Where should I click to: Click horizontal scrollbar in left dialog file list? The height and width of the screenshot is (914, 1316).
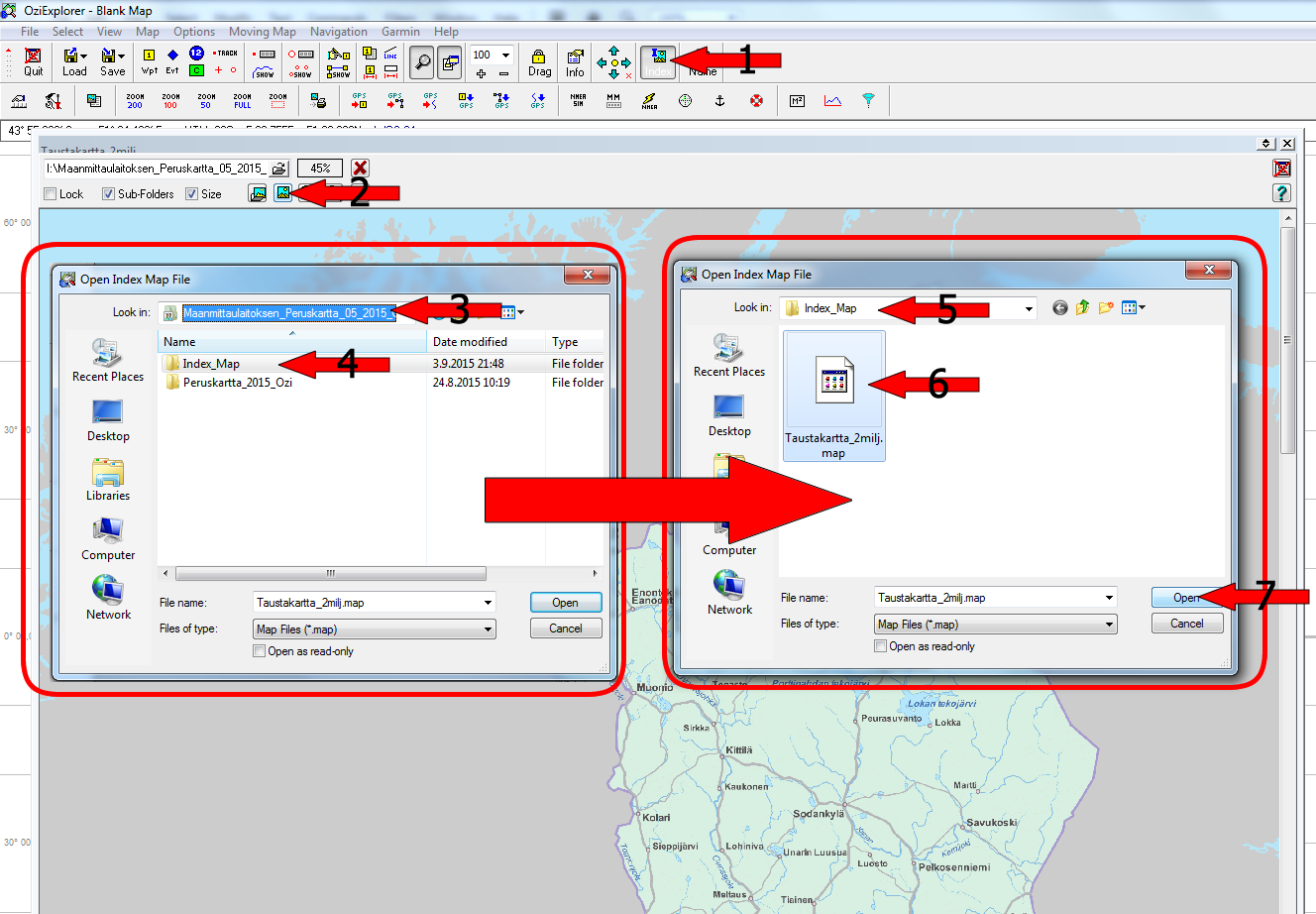tap(331, 573)
